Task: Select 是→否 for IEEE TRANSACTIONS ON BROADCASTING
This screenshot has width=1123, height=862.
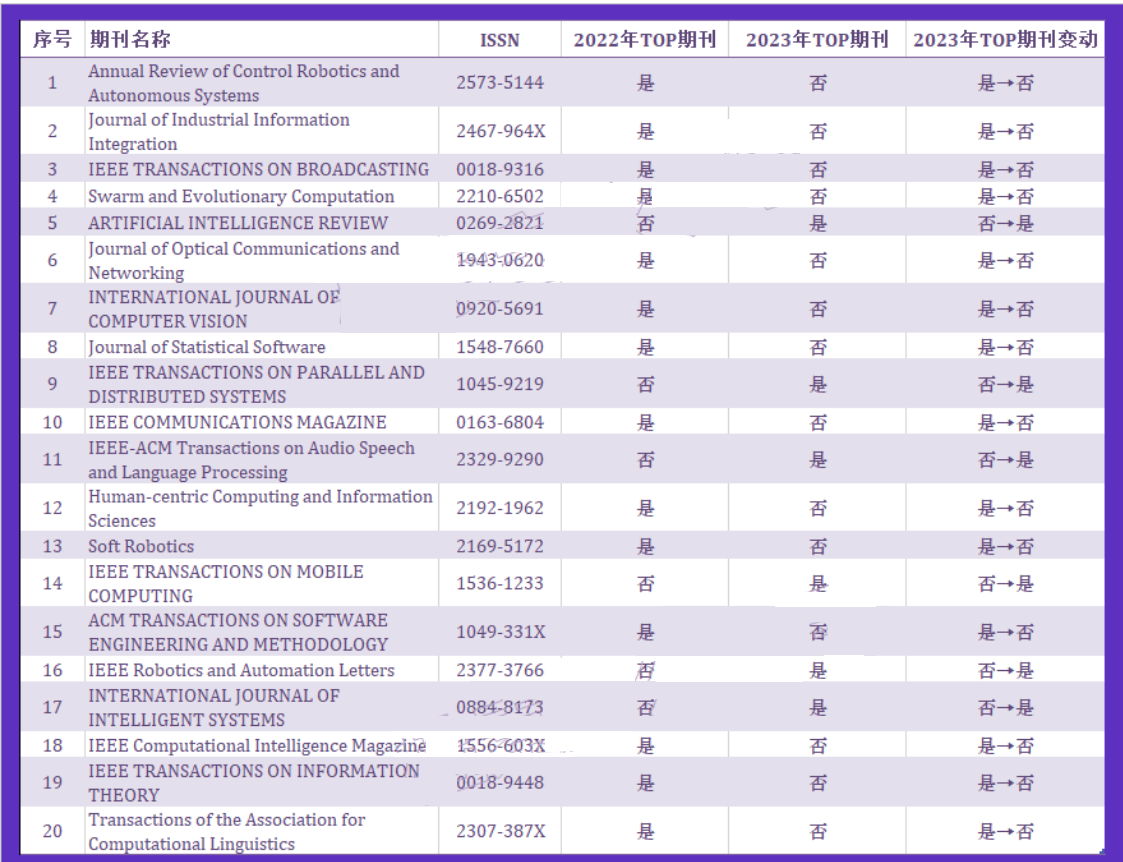Action: [1006, 170]
